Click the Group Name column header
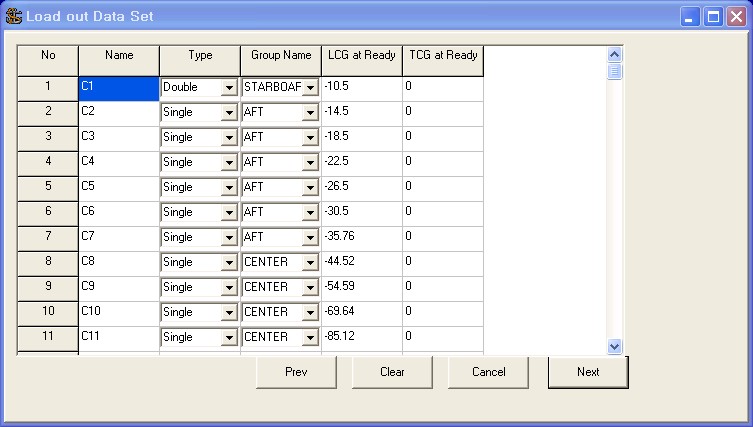 click(280, 56)
